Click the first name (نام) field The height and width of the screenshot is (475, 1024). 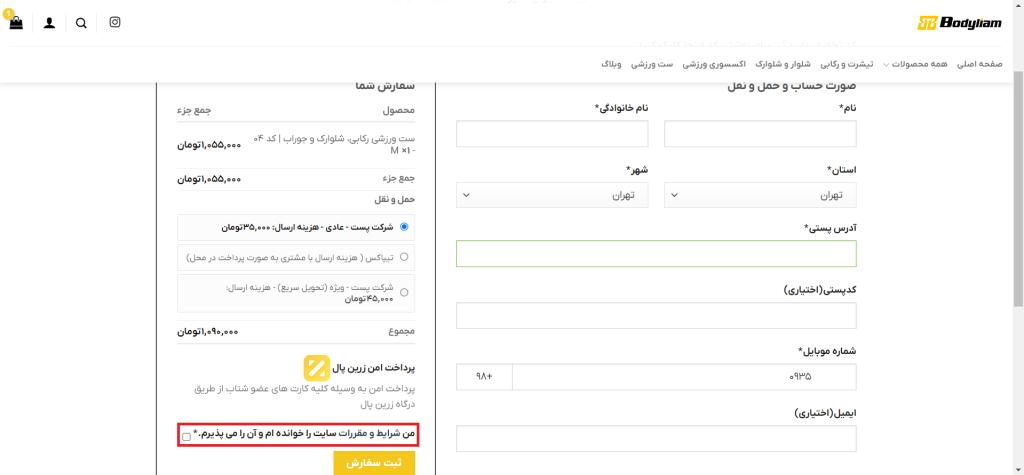point(760,134)
